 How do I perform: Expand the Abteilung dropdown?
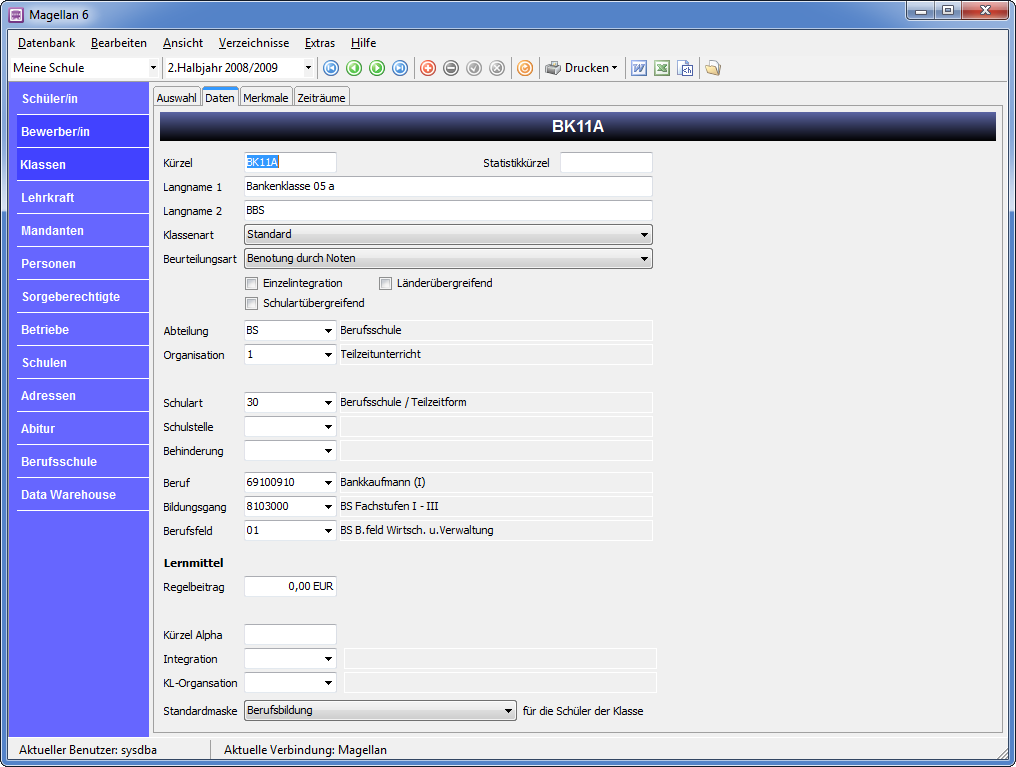tap(329, 331)
